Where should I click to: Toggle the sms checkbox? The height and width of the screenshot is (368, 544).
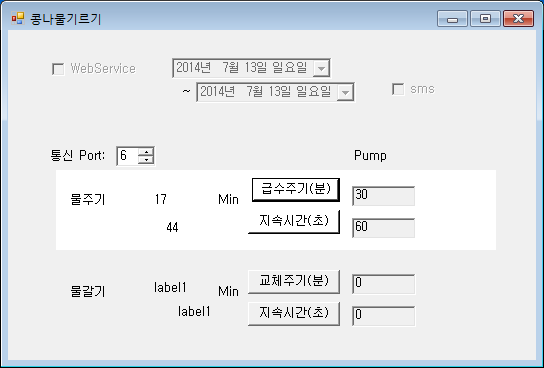click(x=398, y=89)
